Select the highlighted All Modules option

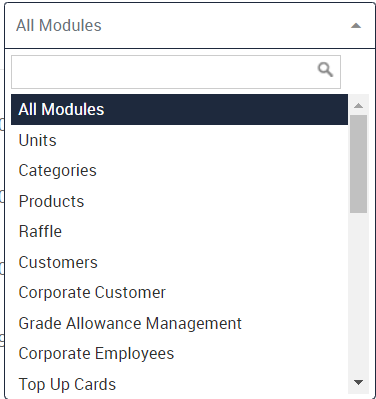click(179, 109)
